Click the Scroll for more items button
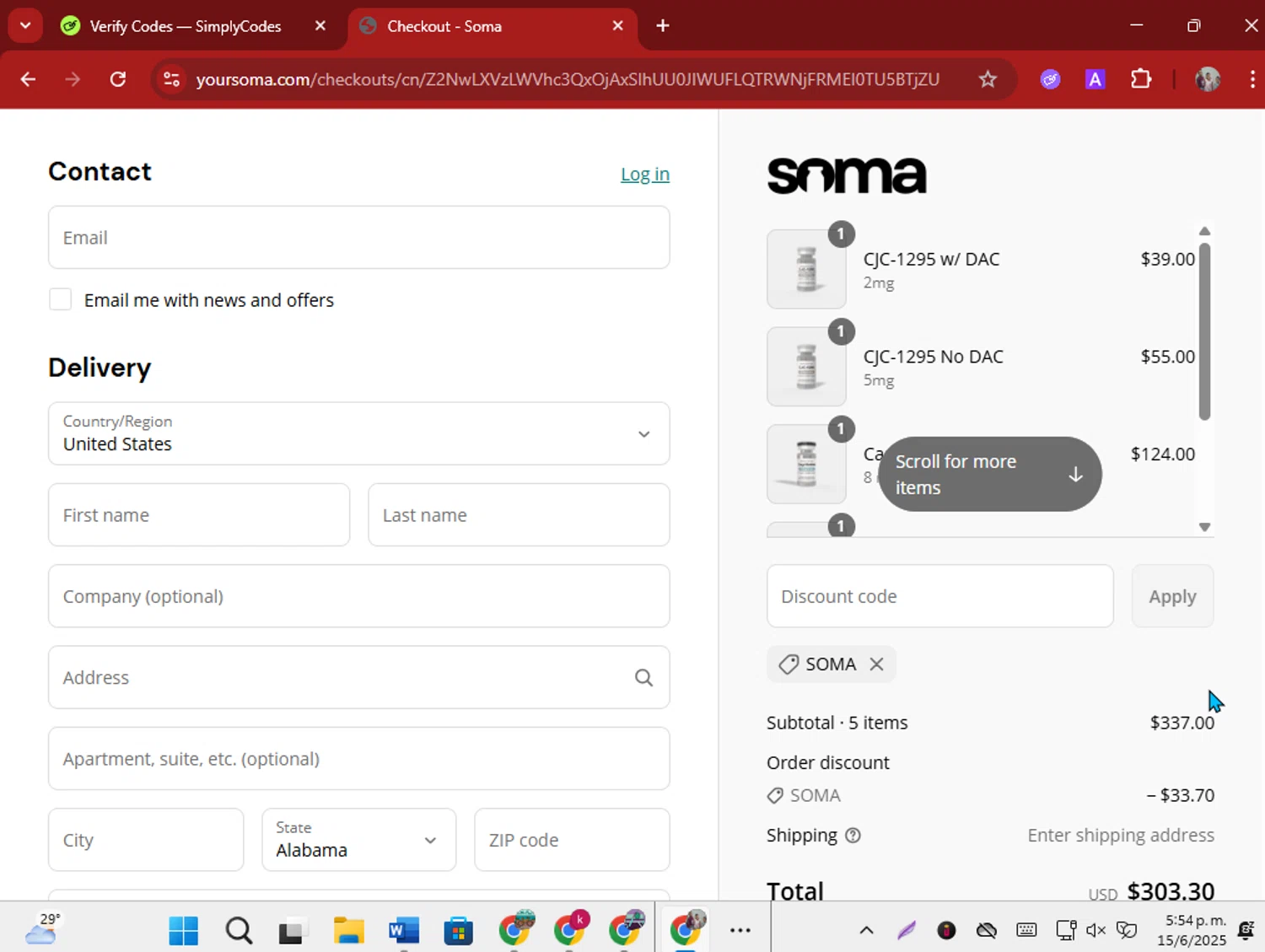Viewport: 1265px width, 952px height. coord(989,474)
